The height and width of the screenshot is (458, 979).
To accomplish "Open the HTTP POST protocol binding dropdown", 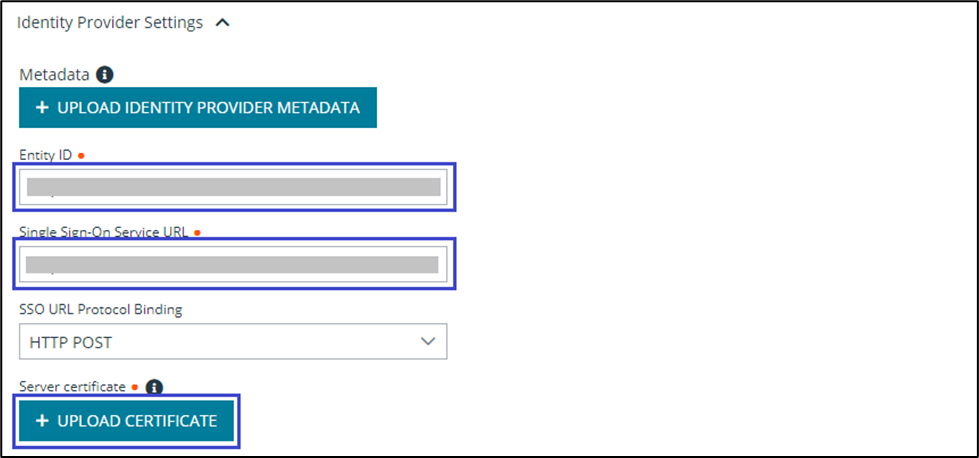I will point(232,342).
